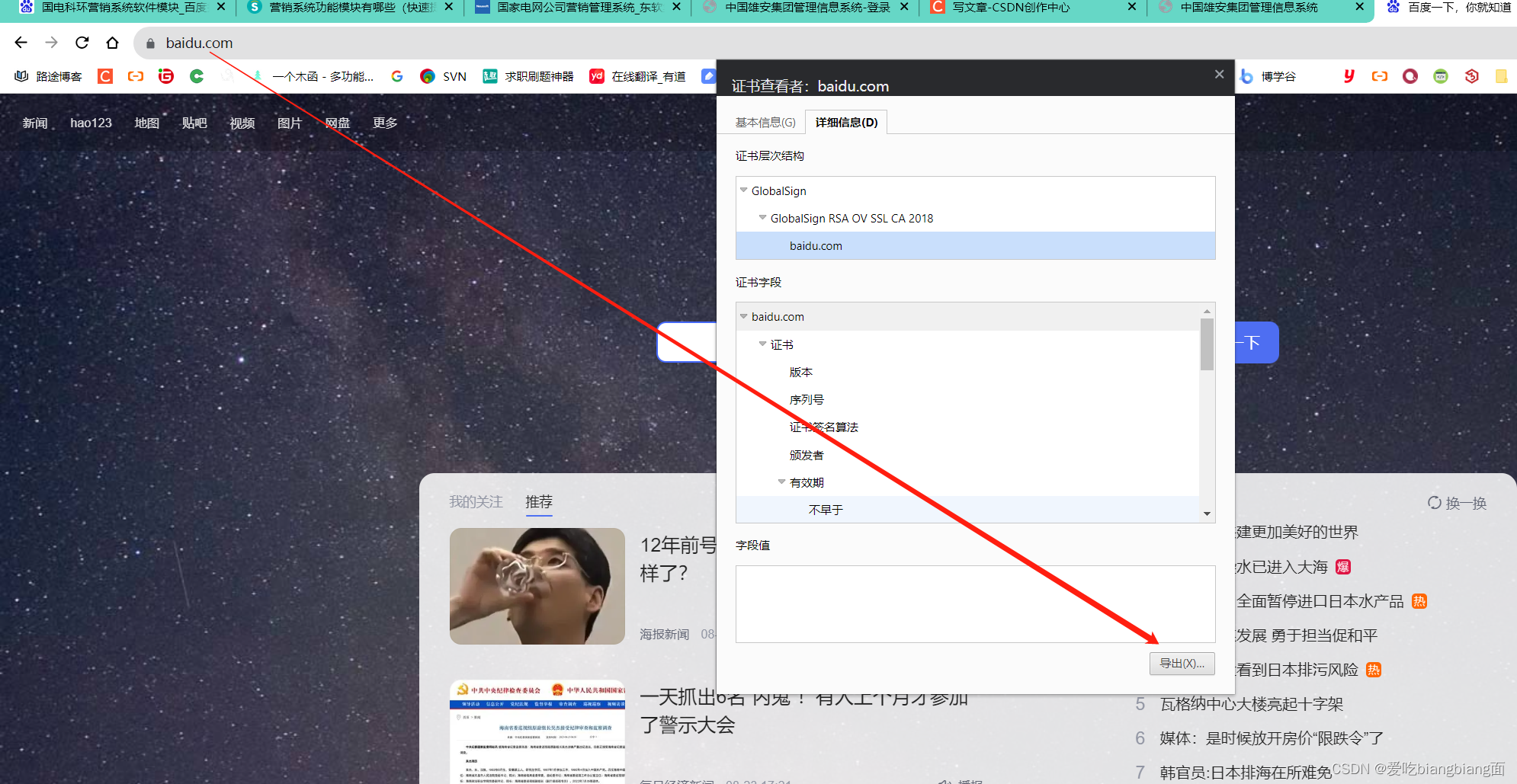
Task: Open the green 'C' bookmark icon
Action: pyautogui.click(x=197, y=76)
